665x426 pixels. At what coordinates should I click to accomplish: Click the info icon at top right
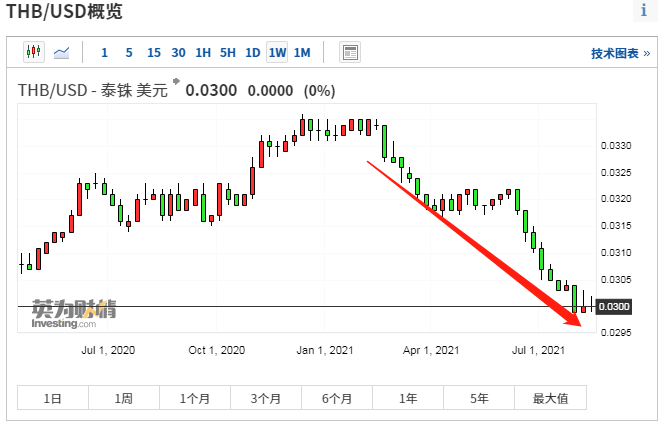tap(644, 10)
